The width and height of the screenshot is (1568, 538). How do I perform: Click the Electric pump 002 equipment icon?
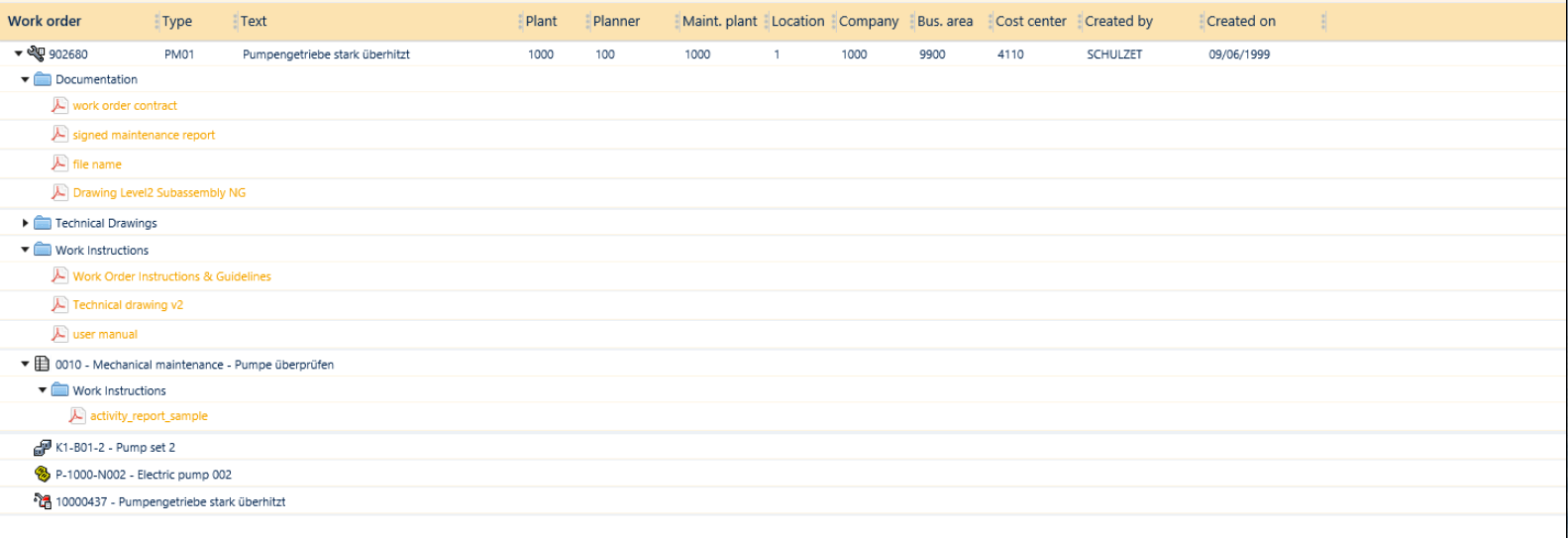[x=43, y=474]
